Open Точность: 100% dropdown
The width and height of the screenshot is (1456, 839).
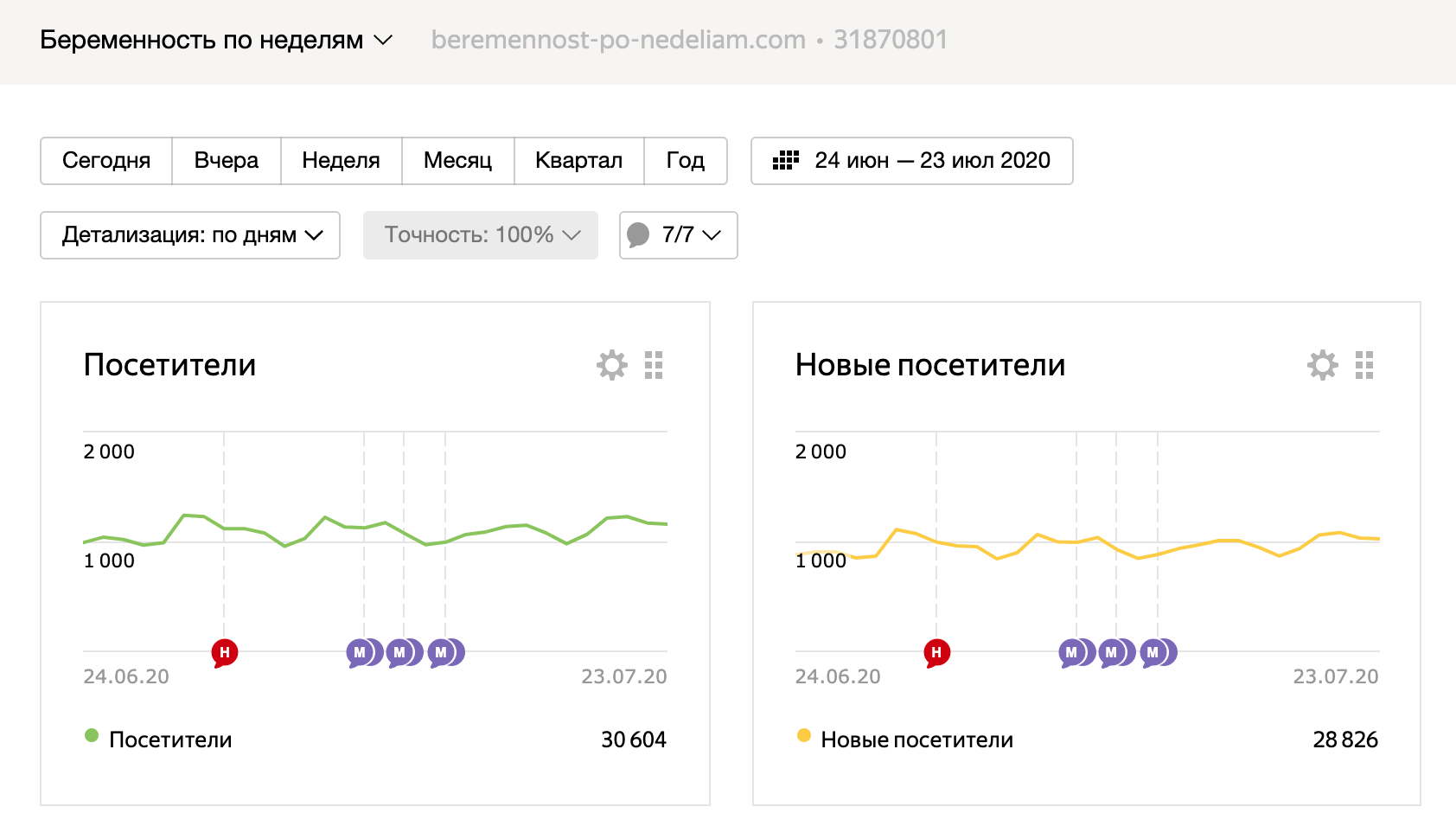[x=481, y=235]
